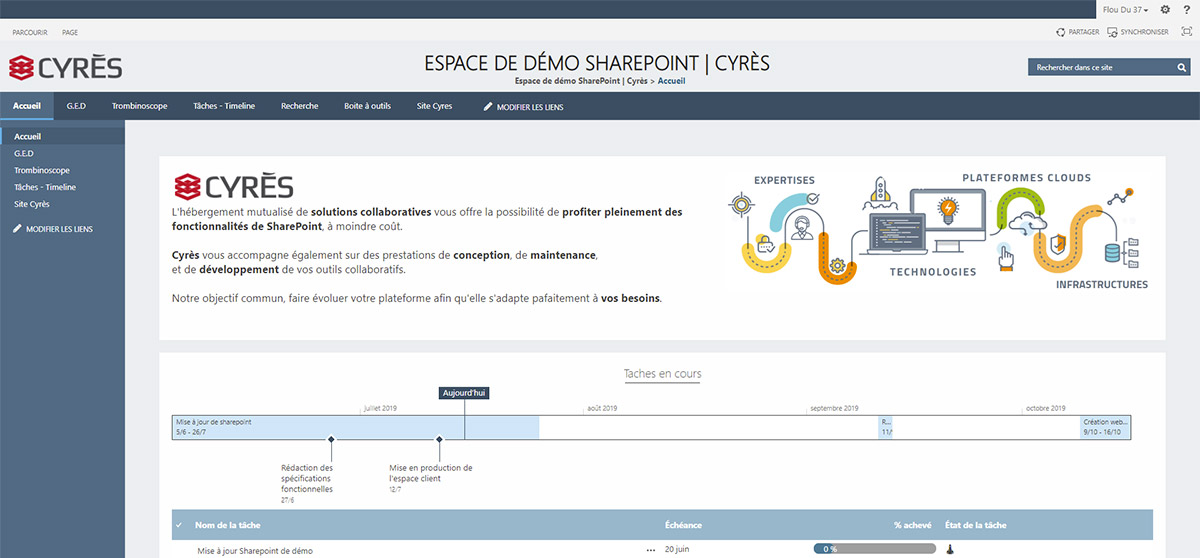Click the search magnifier icon
Screen dimensions: 1200x558
coord(1180,67)
